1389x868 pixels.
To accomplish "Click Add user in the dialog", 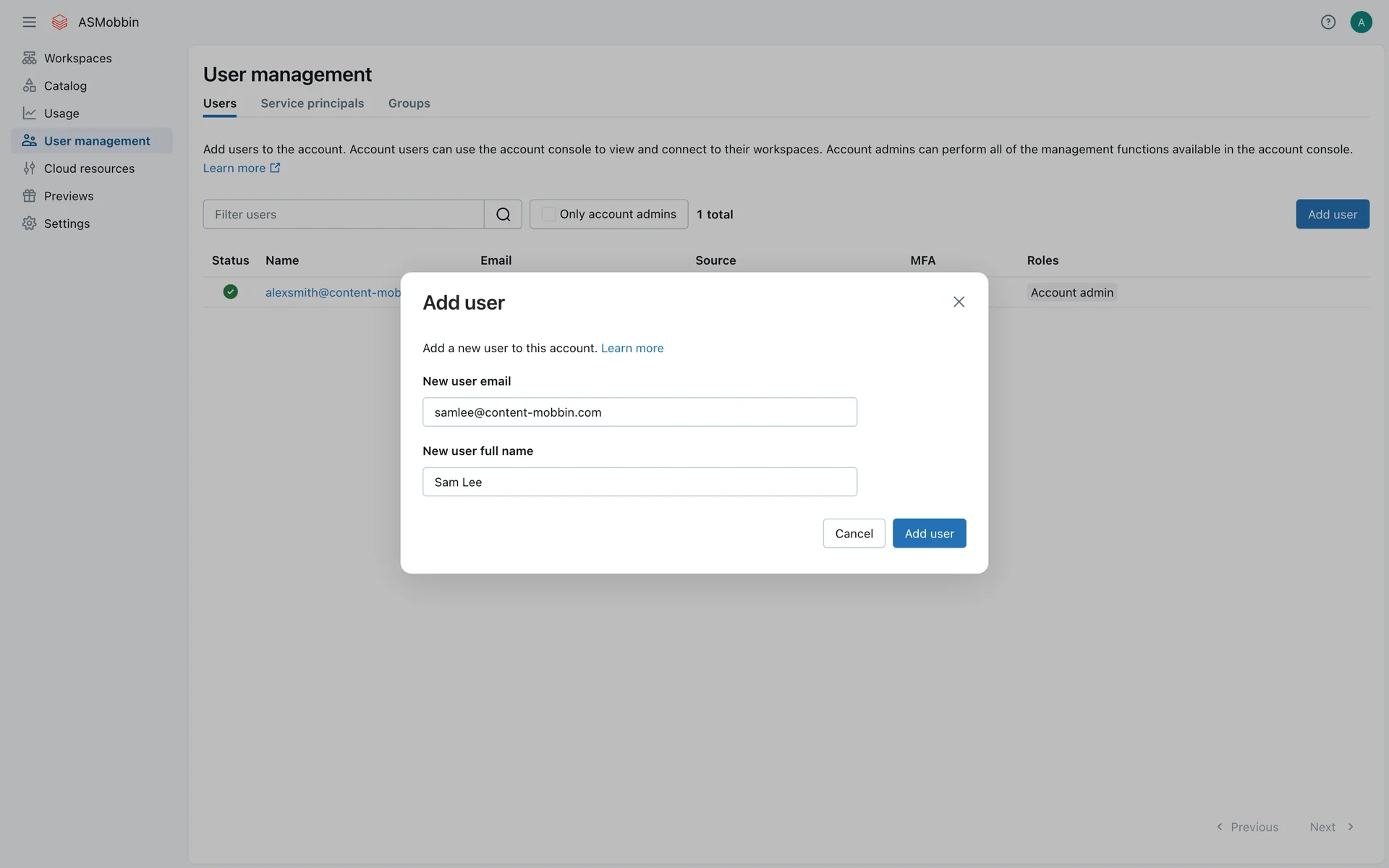I will tap(929, 533).
